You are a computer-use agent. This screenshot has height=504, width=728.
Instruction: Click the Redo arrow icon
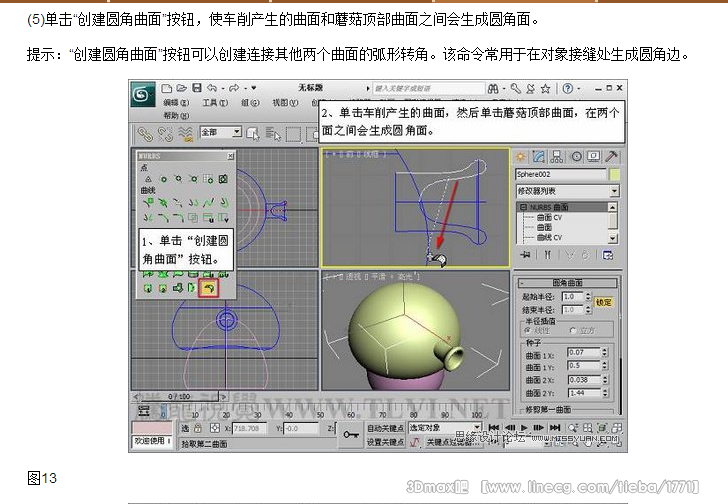point(234,88)
